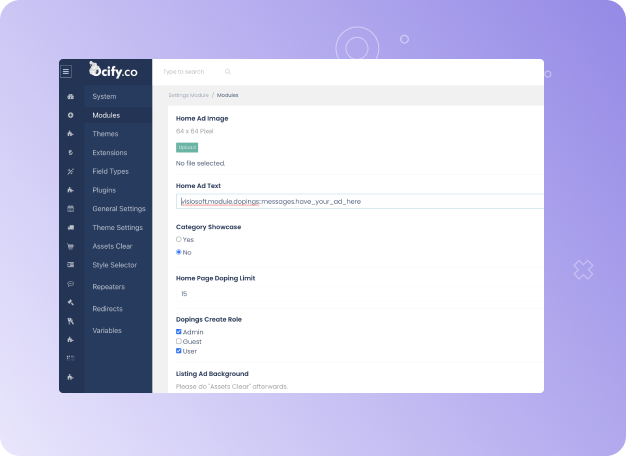Open the Themes menu item
626x456 pixels.
(x=105, y=134)
